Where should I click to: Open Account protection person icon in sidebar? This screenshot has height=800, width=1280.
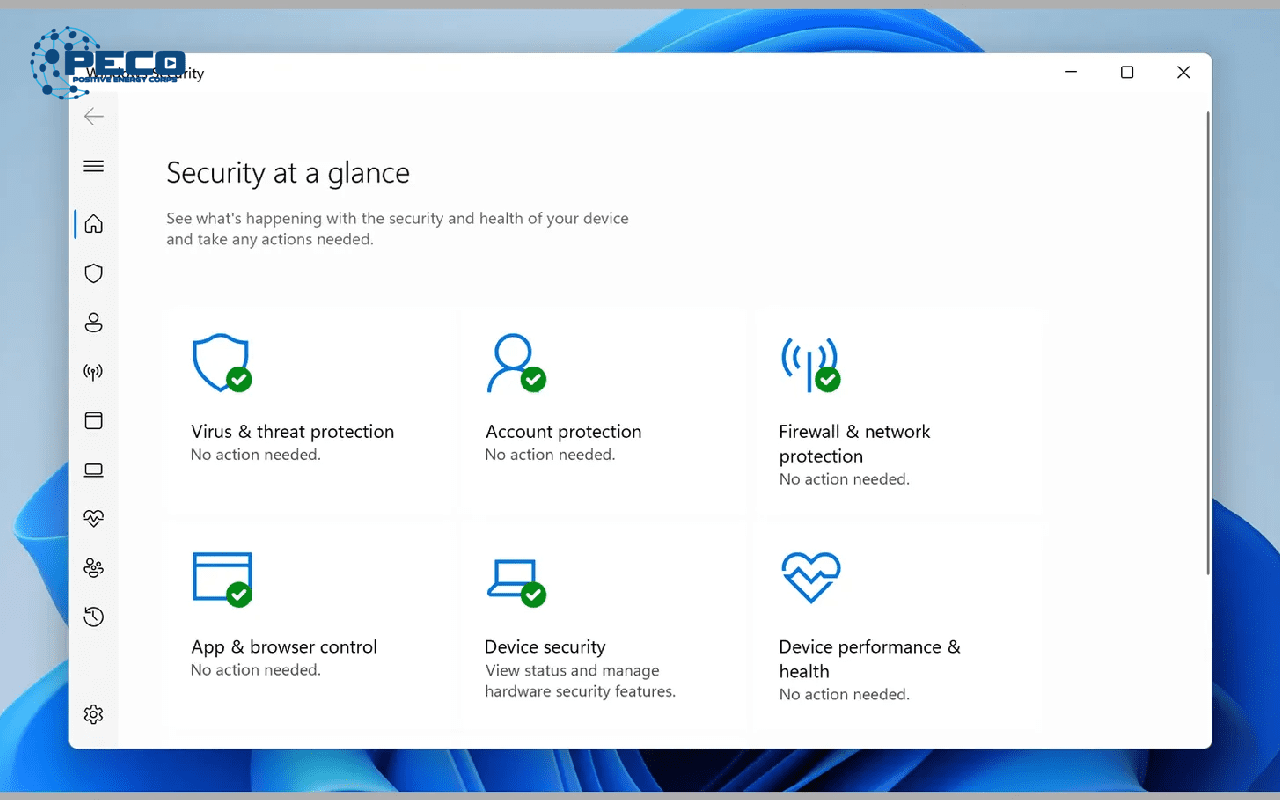pos(94,322)
